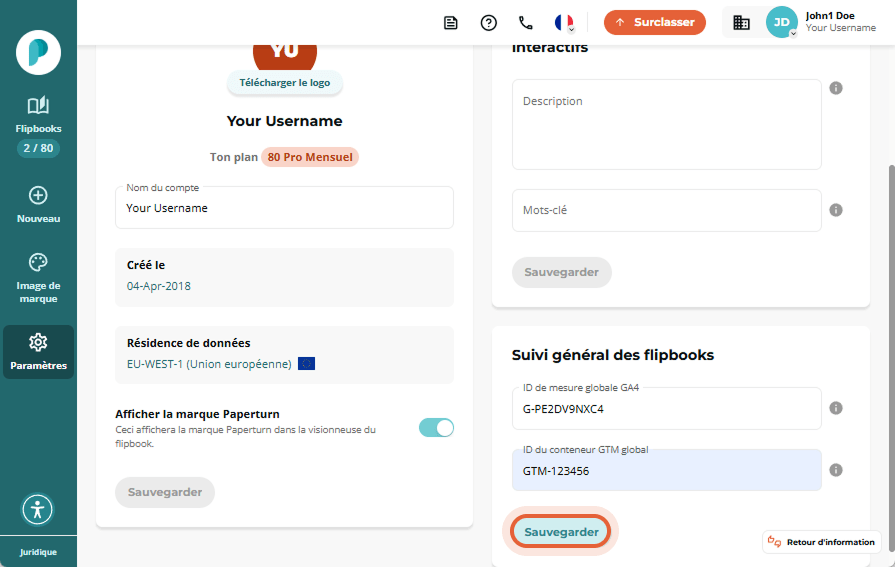The height and width of the screenshot is (567, 895).
Task: Save the Suivi général des flipbooks settings
Action: click(561, 532)
